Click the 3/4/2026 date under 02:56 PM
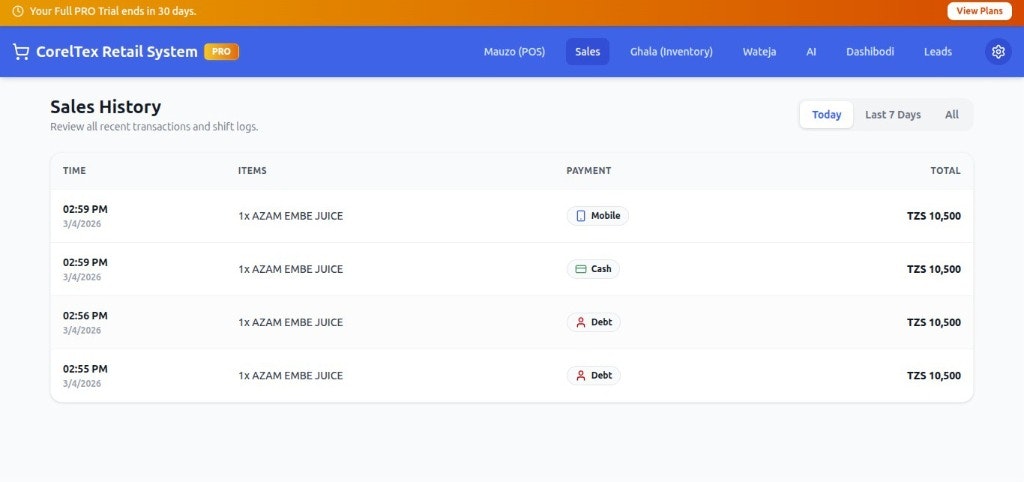1024x482 pixels. [x=82, y=330]
